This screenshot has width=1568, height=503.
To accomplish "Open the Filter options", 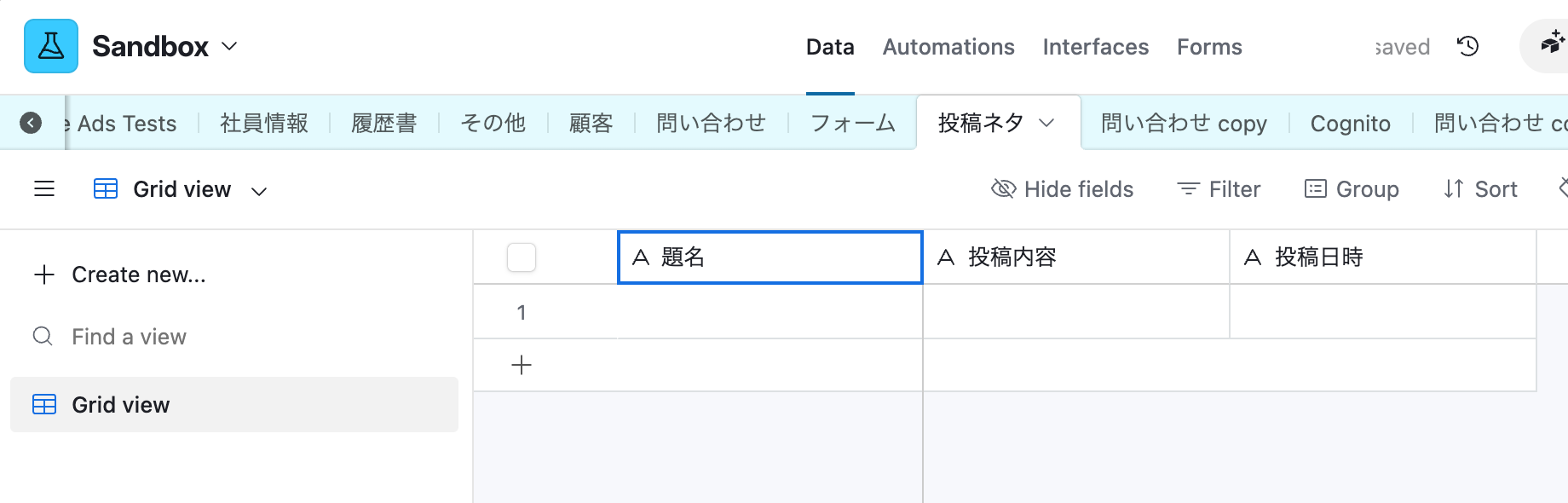I will pyautogui.click(x=1219, y=189).
